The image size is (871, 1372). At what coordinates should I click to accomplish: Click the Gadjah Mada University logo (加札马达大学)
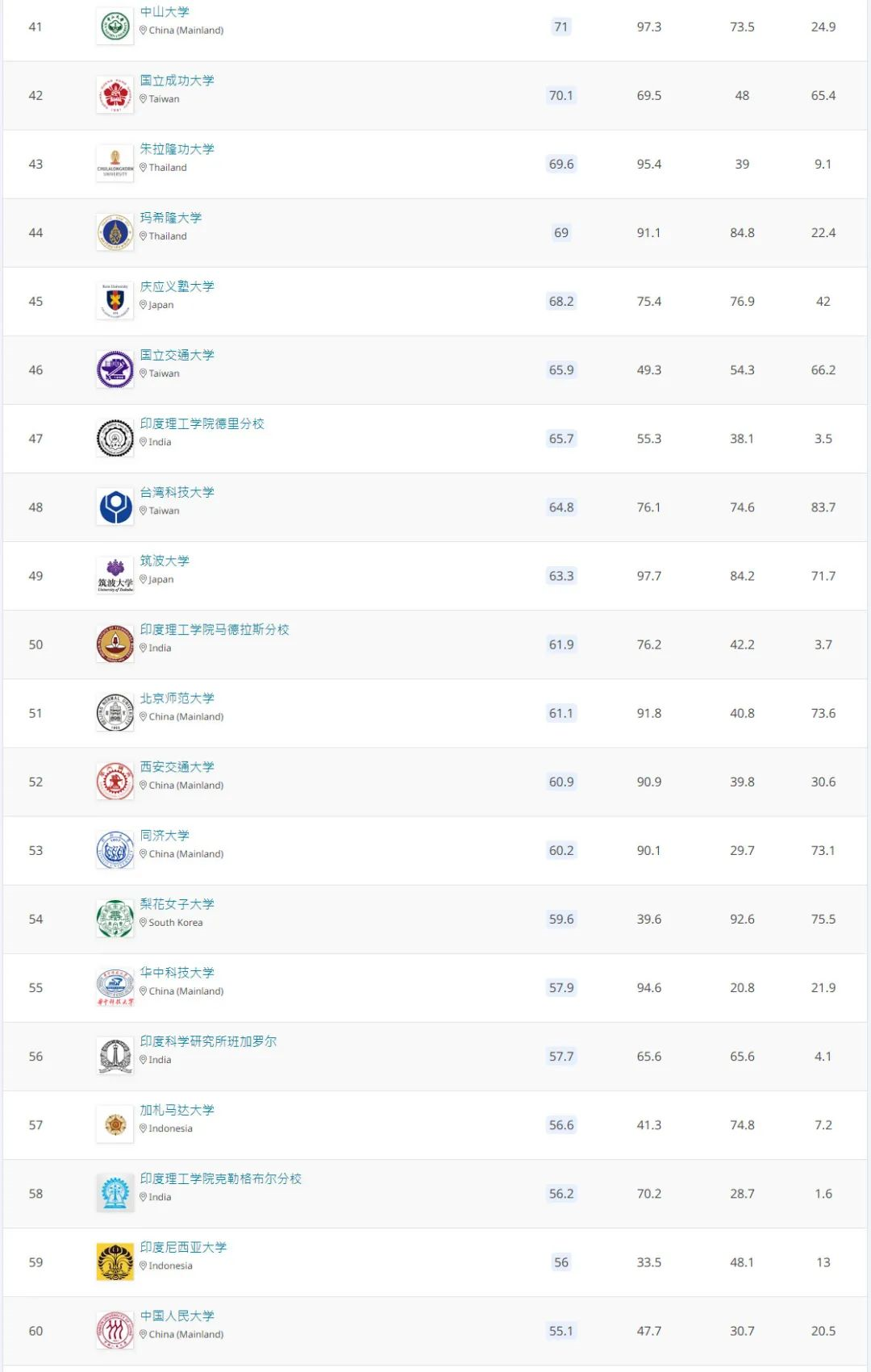click(115, 1125)
